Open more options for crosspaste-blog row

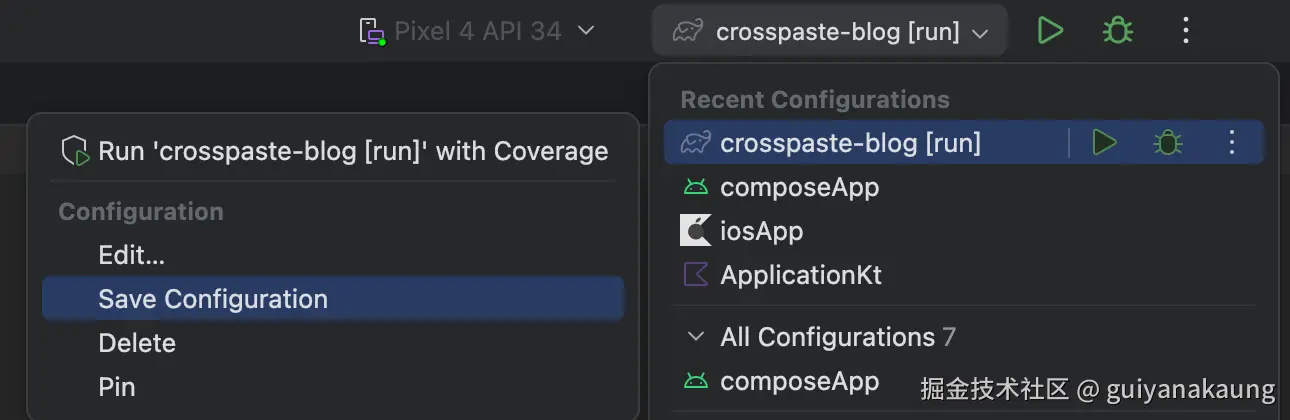click(1232, 143)
